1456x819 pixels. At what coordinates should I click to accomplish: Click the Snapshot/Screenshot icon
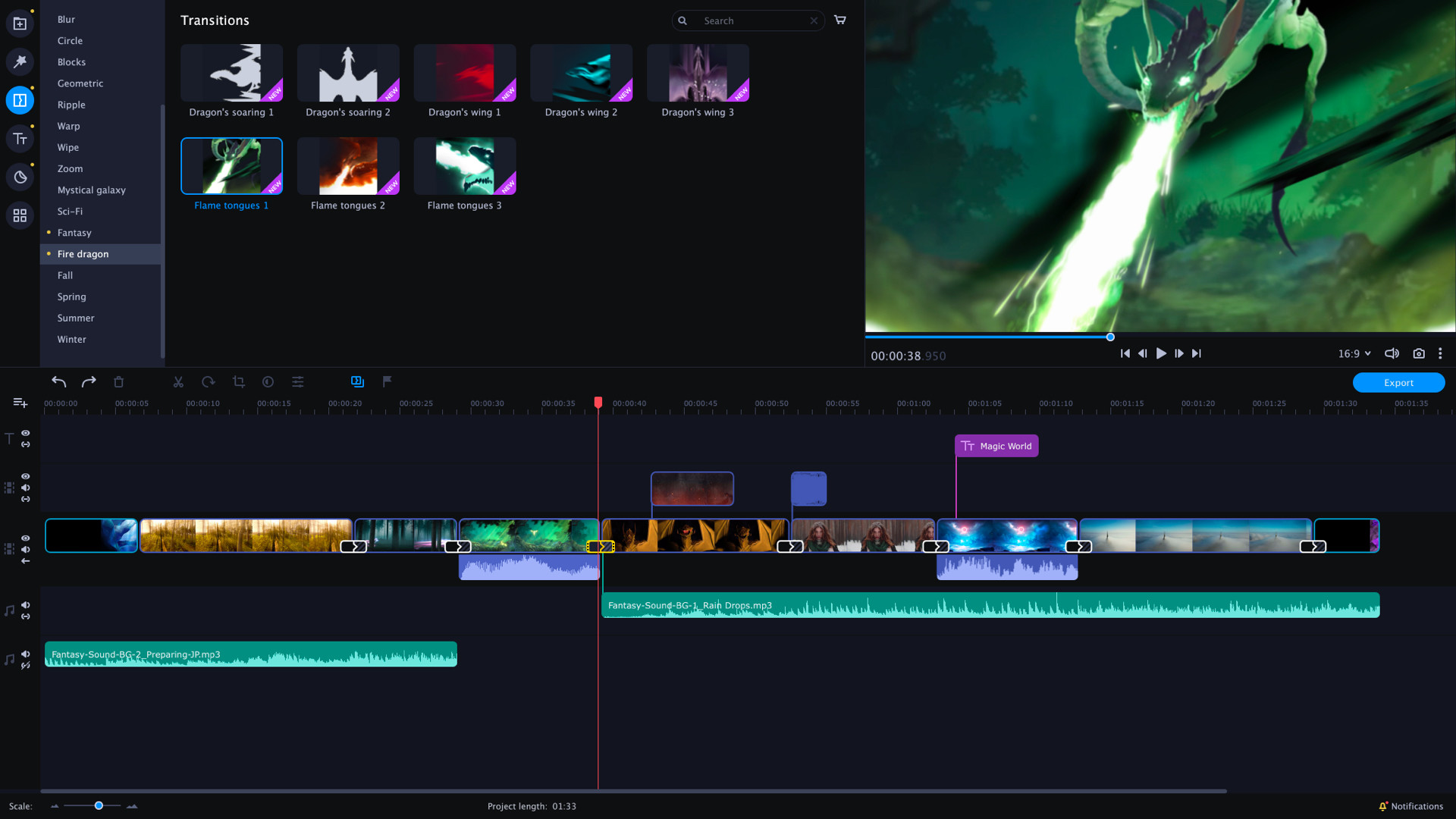tap(1419, 353)
